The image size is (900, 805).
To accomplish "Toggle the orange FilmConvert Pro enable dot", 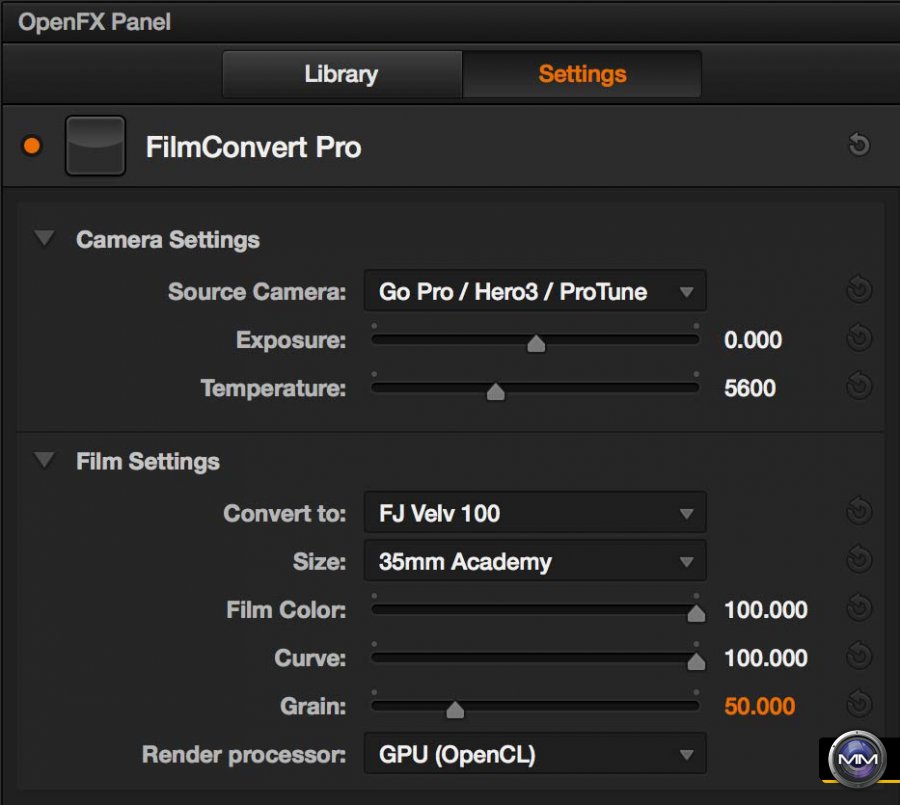I will 32,147.
